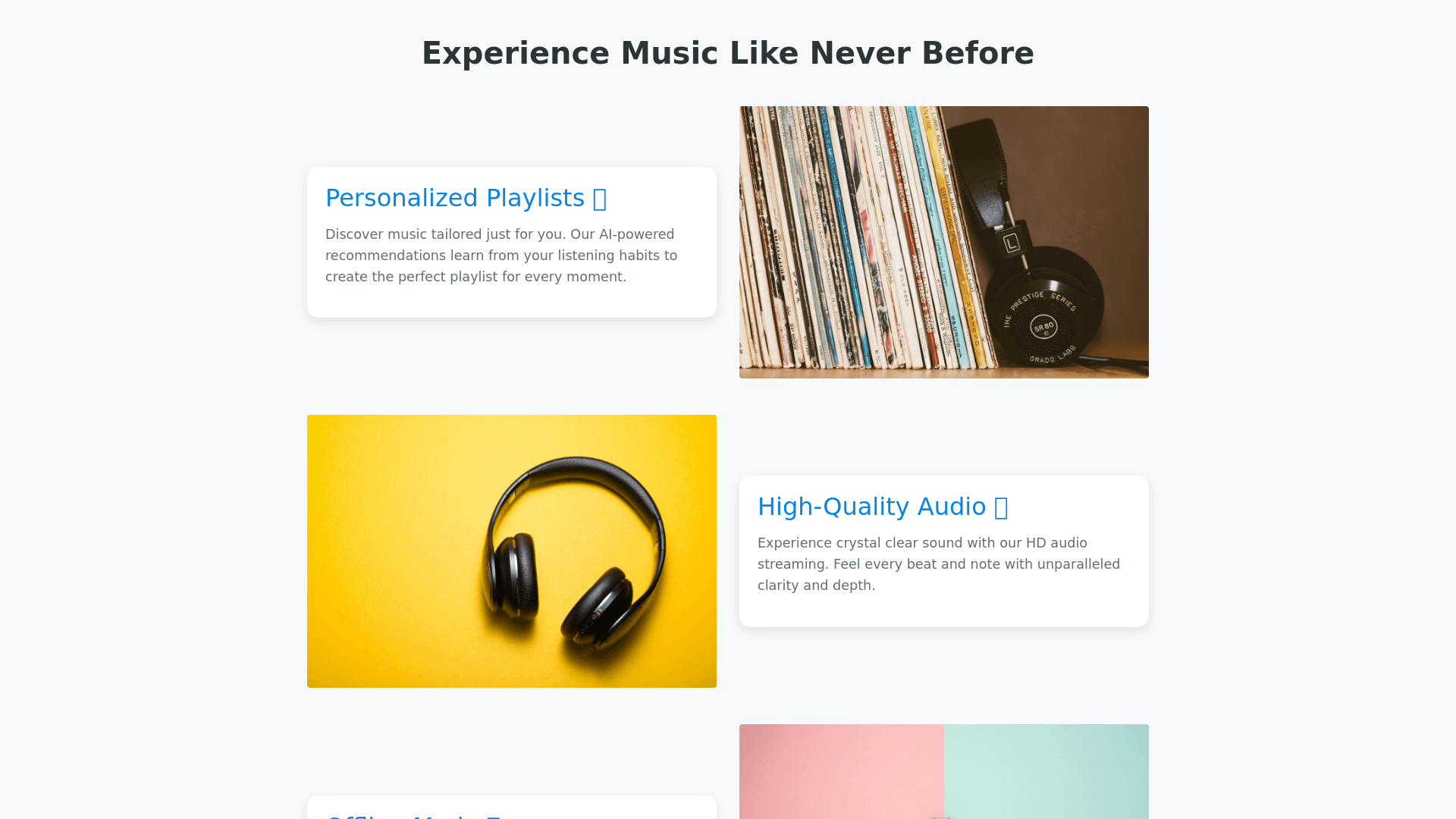Click the icon after High-Quality Audio title
Screen dimensions: 1456x819
pos(1001,507)
